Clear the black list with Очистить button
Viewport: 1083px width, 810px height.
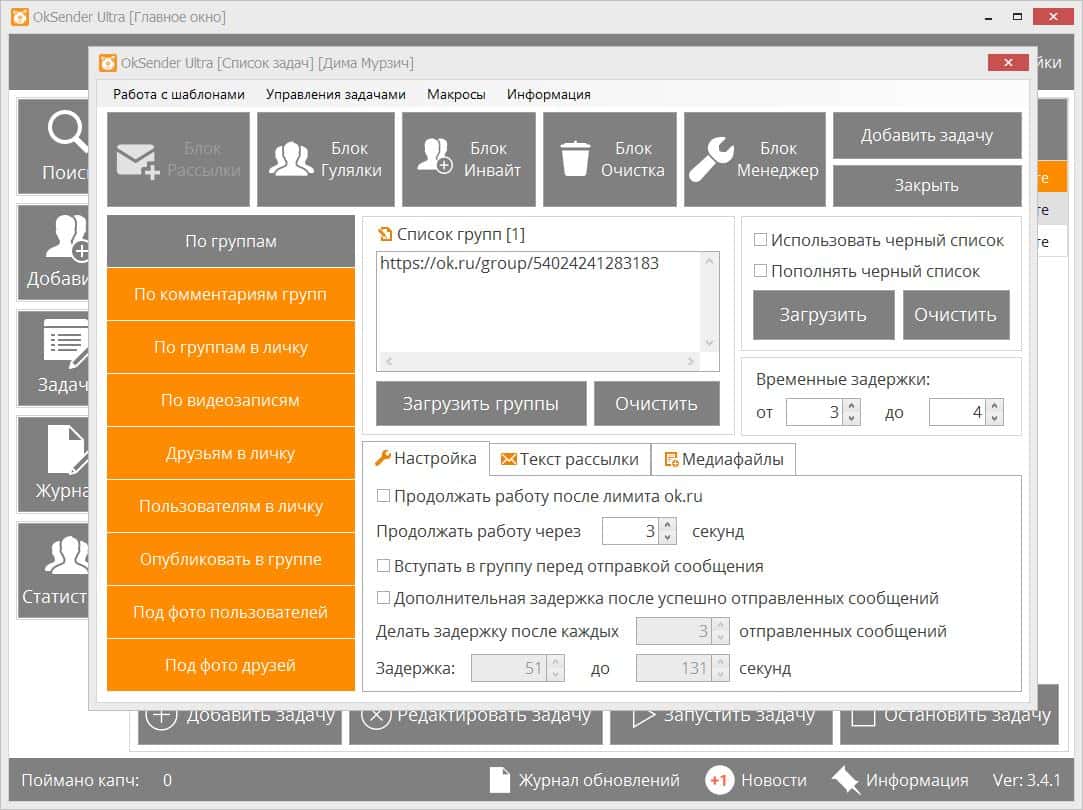point(956,315)
